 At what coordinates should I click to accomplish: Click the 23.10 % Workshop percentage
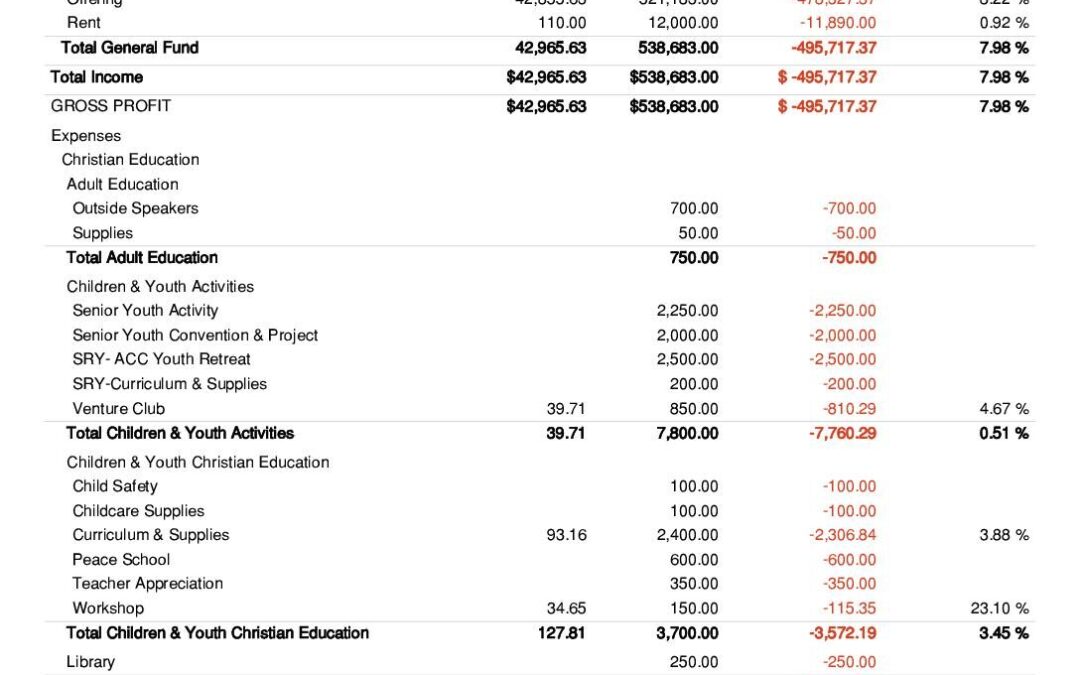(1003, 608)
